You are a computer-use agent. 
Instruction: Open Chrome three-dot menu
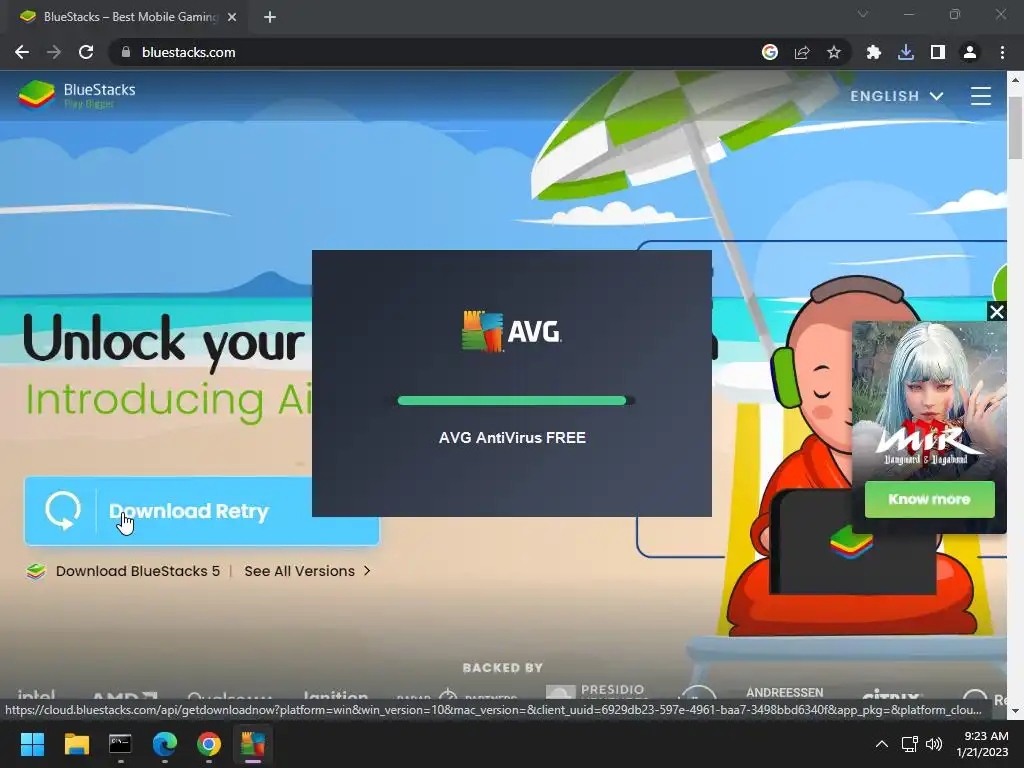coord(1002,52)
